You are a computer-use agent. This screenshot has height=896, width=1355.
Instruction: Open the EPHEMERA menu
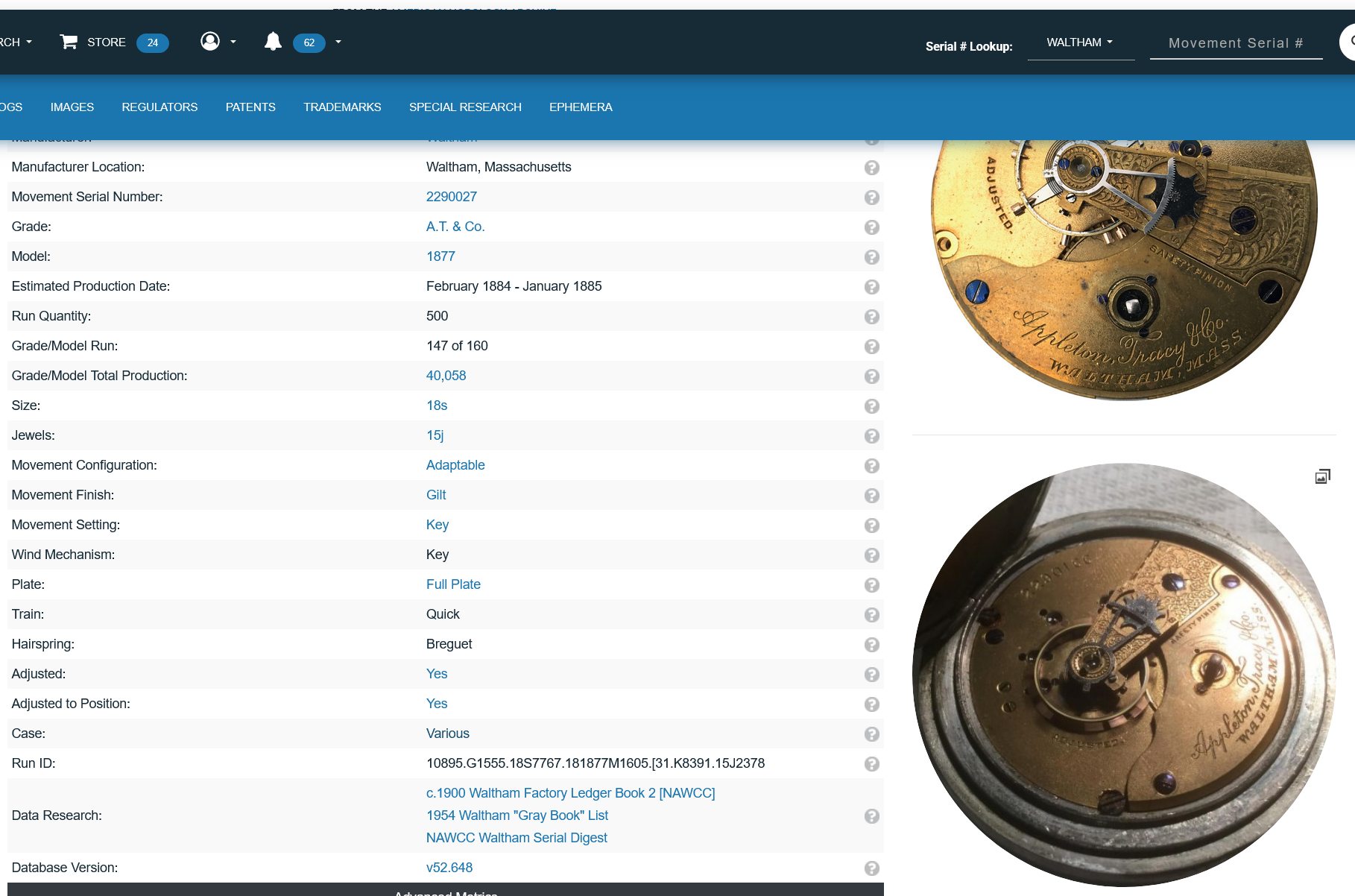[x=581, y=107]
